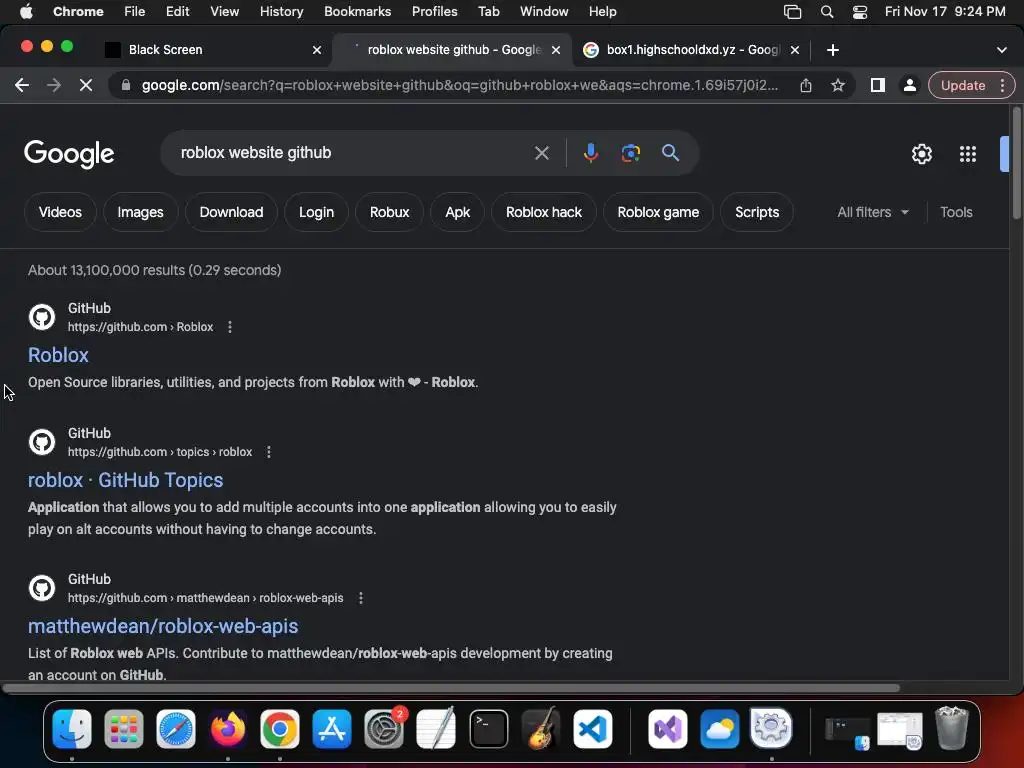Open the roblox · GitHub Topics link
Screen dimensions: 1024x768
tap(125, 481)
